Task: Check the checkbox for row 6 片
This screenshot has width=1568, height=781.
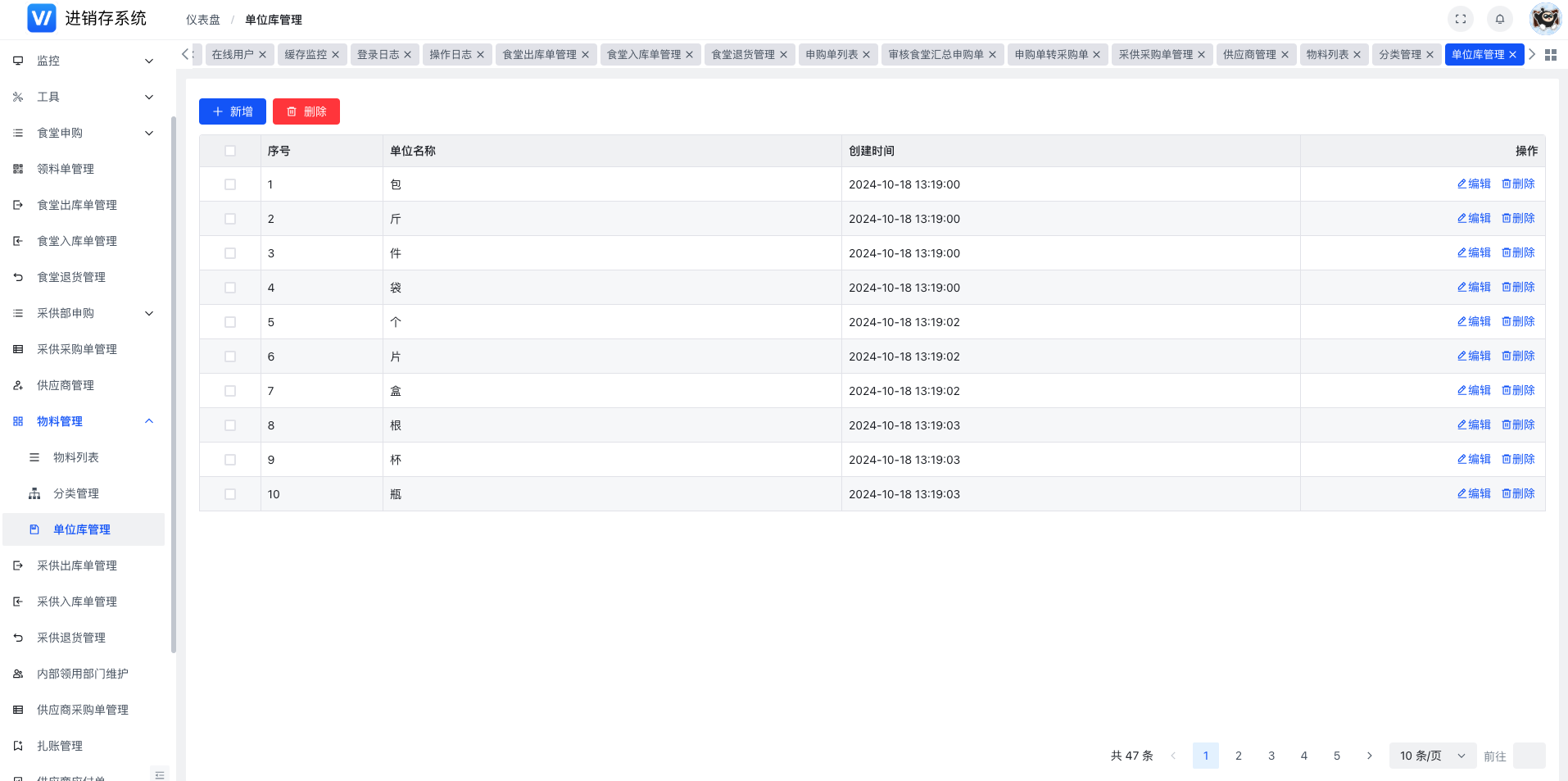Action: pyautogui.click(x=230, y=356)
